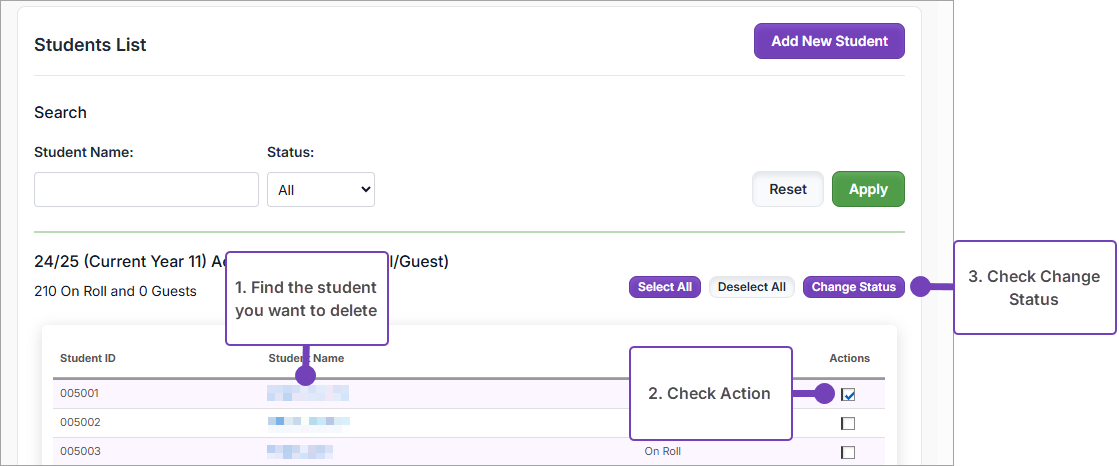Click the blurred name of student 005002
This screenshot has height=466, width=1119.
point(309,422)
